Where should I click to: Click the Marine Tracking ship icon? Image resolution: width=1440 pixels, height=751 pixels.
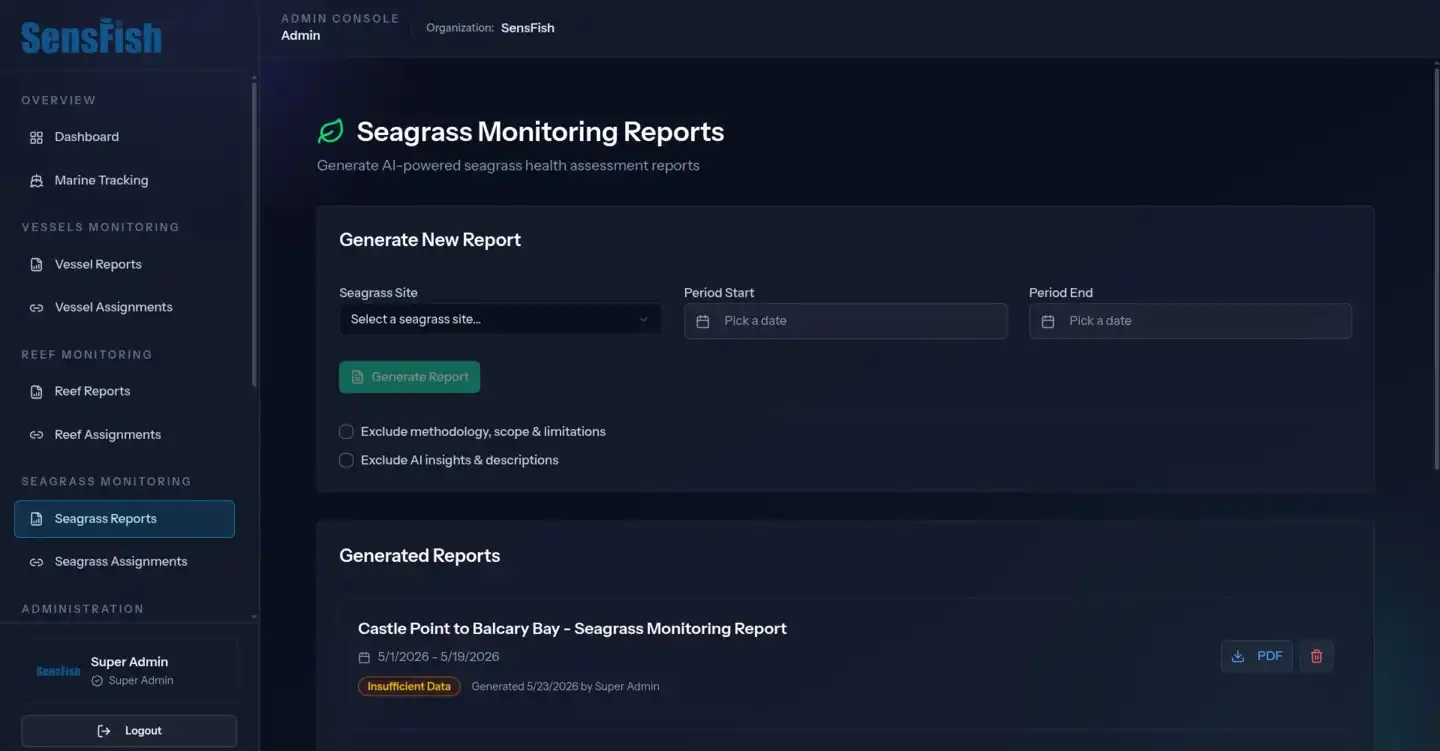37,181
